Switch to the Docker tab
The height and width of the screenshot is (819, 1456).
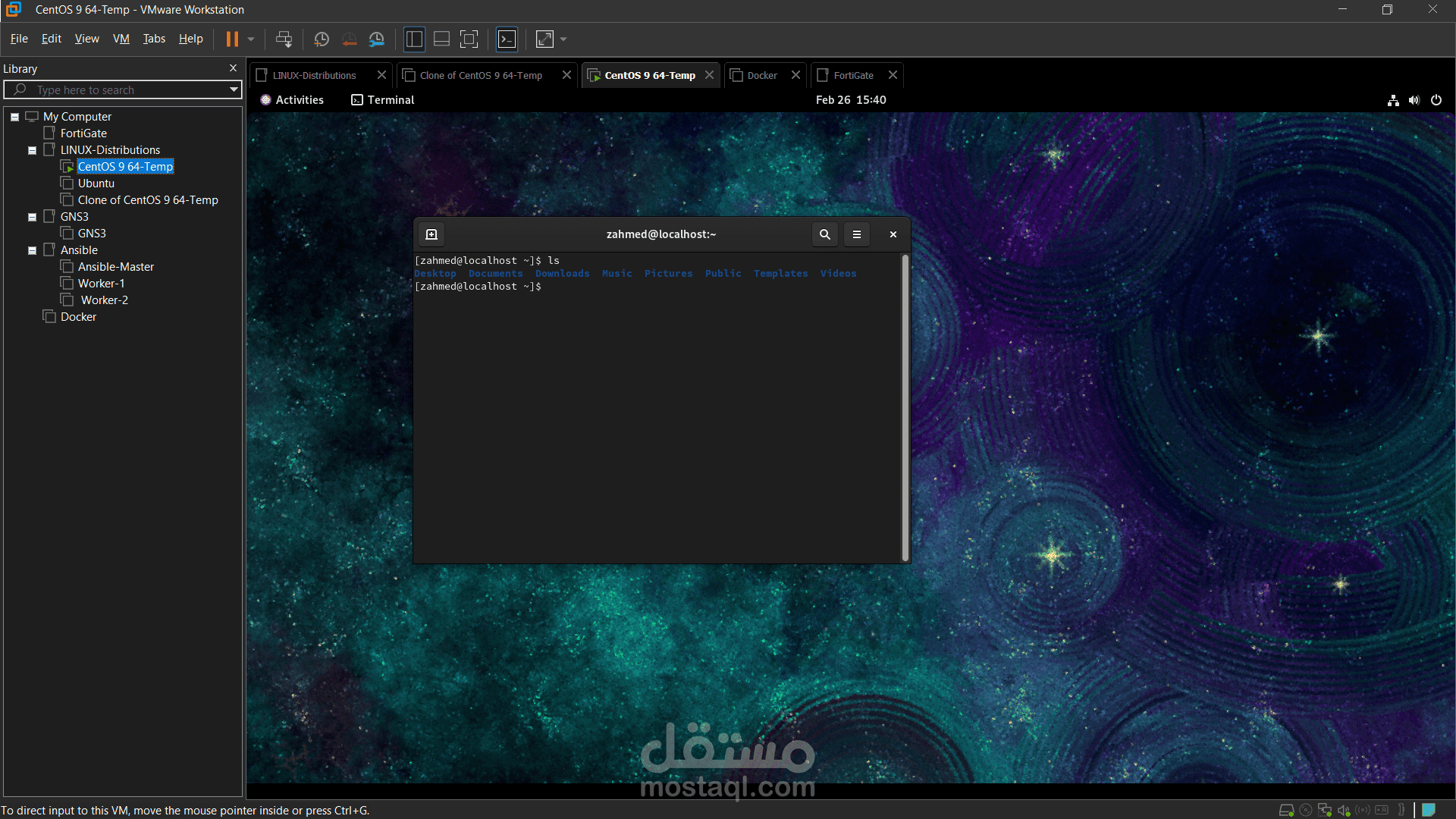pos(761,75)
